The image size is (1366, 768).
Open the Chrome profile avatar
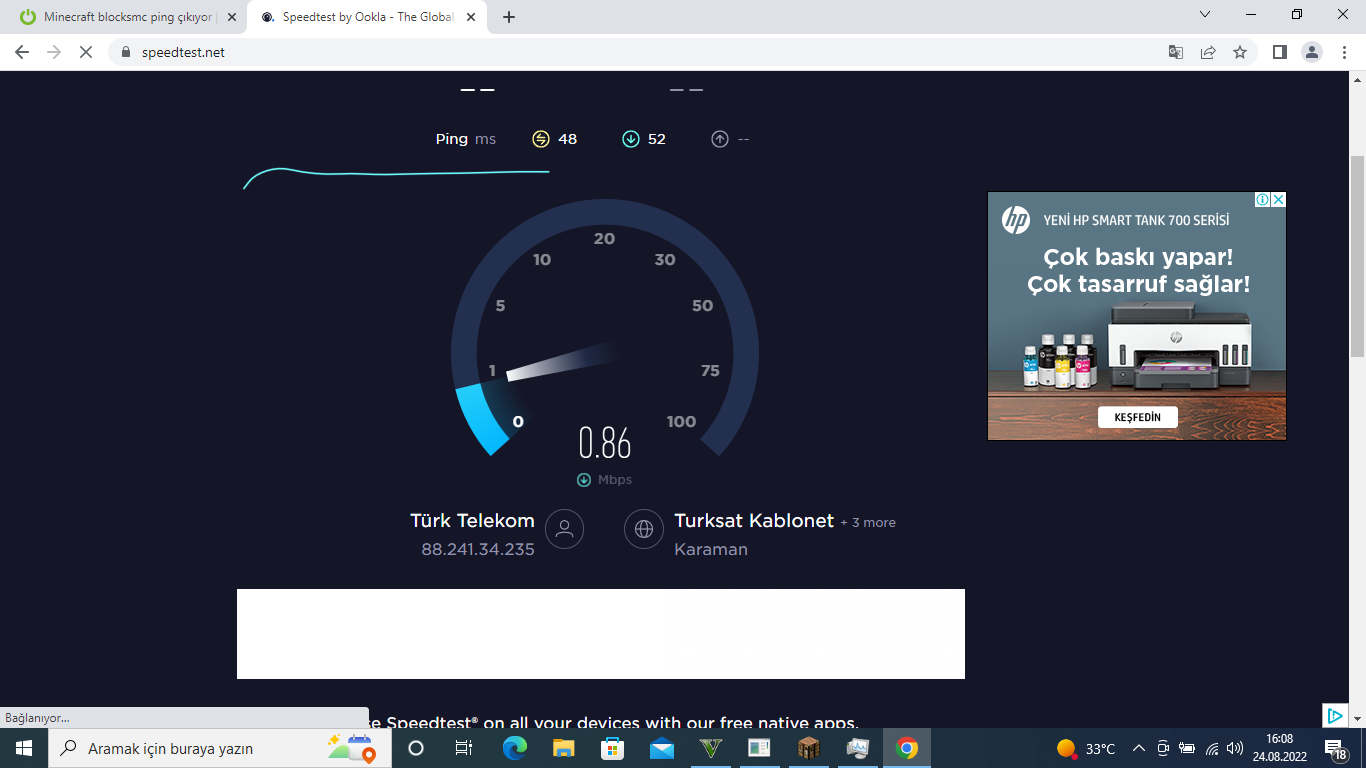(x=1312, y=52)
